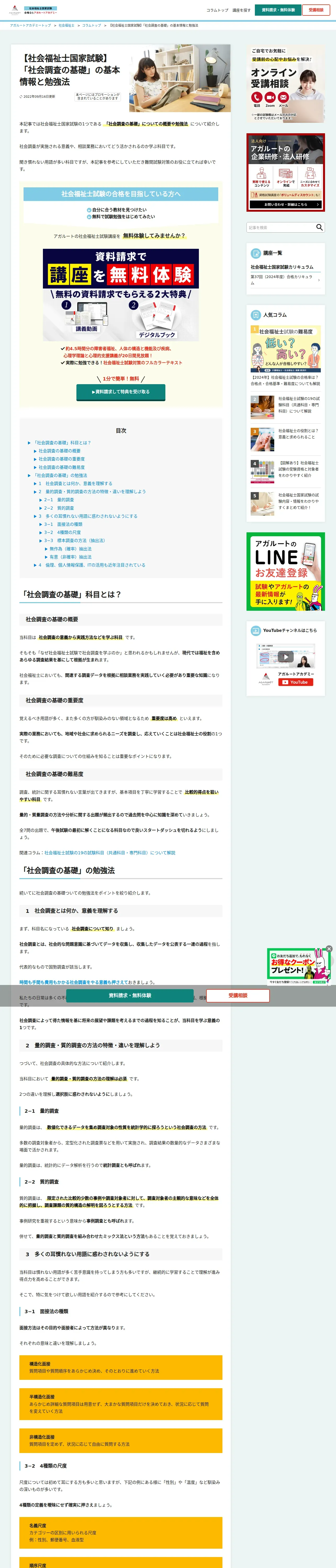Click the 非構造化面接 yellow box
336x1568 pixels.
coord(121,1441)
